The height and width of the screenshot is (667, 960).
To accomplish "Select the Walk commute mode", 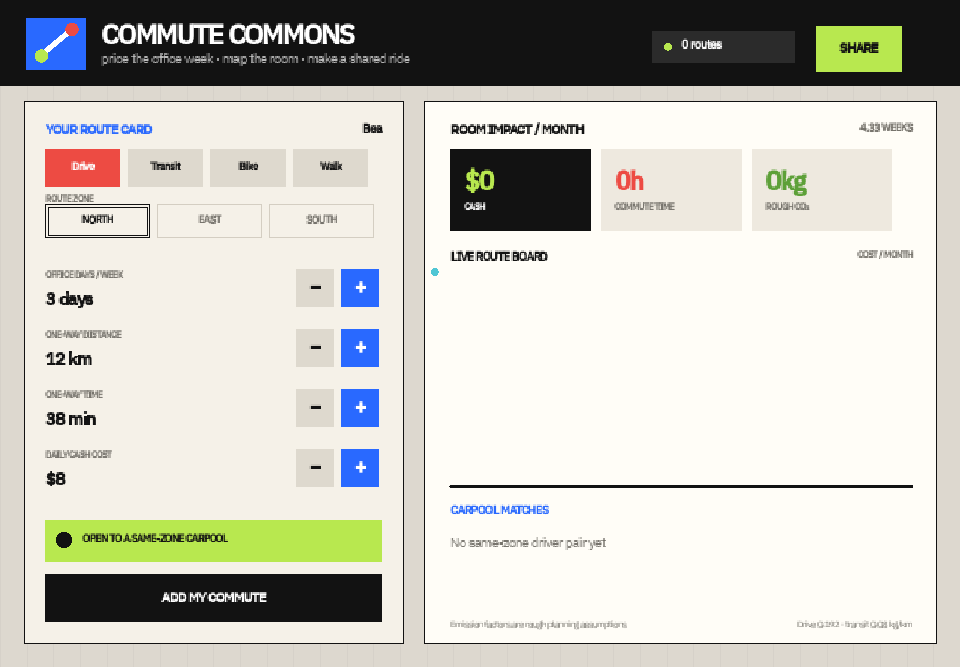I will [x=331, y=167].
